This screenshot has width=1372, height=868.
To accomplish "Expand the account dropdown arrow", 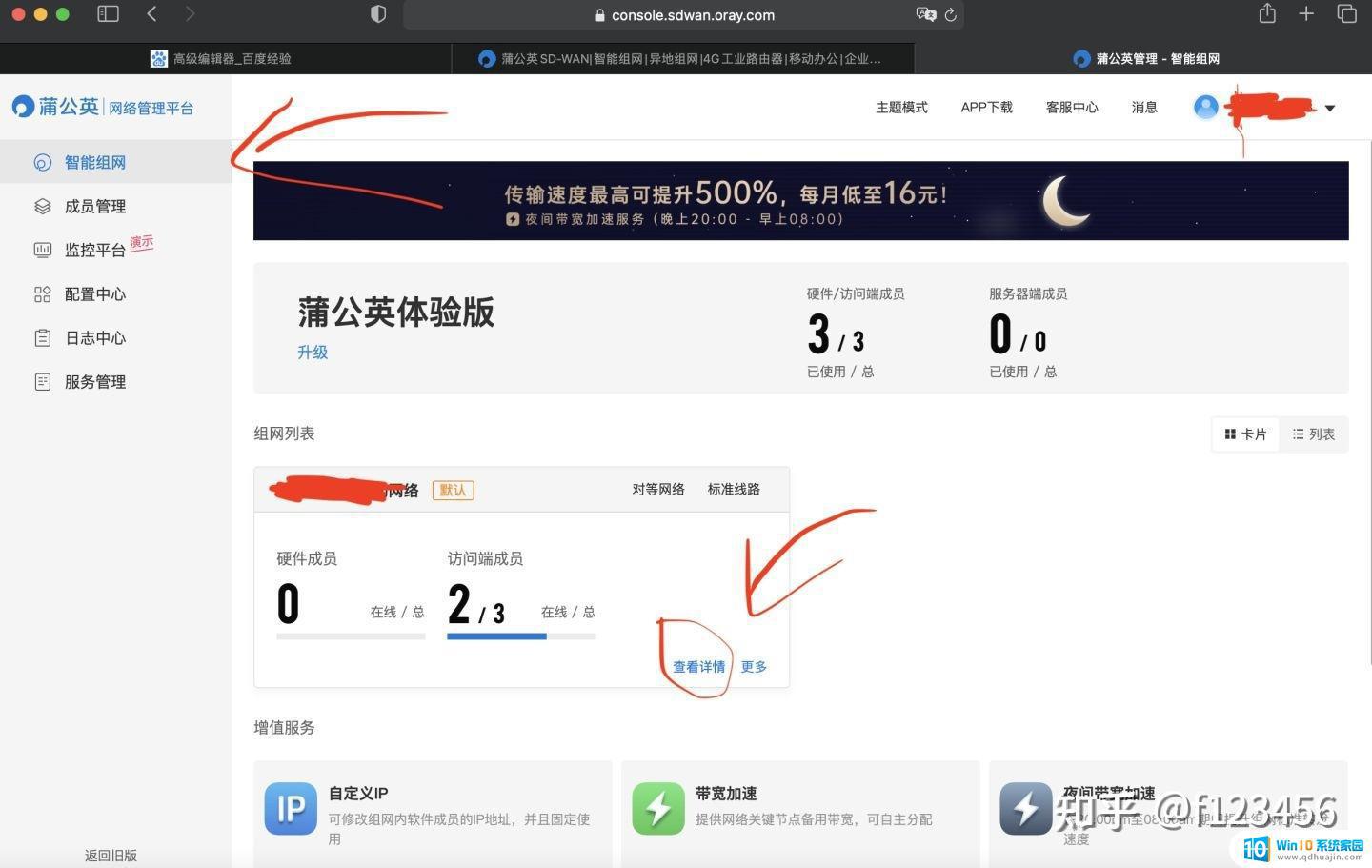I will [x=1330, y=109].
